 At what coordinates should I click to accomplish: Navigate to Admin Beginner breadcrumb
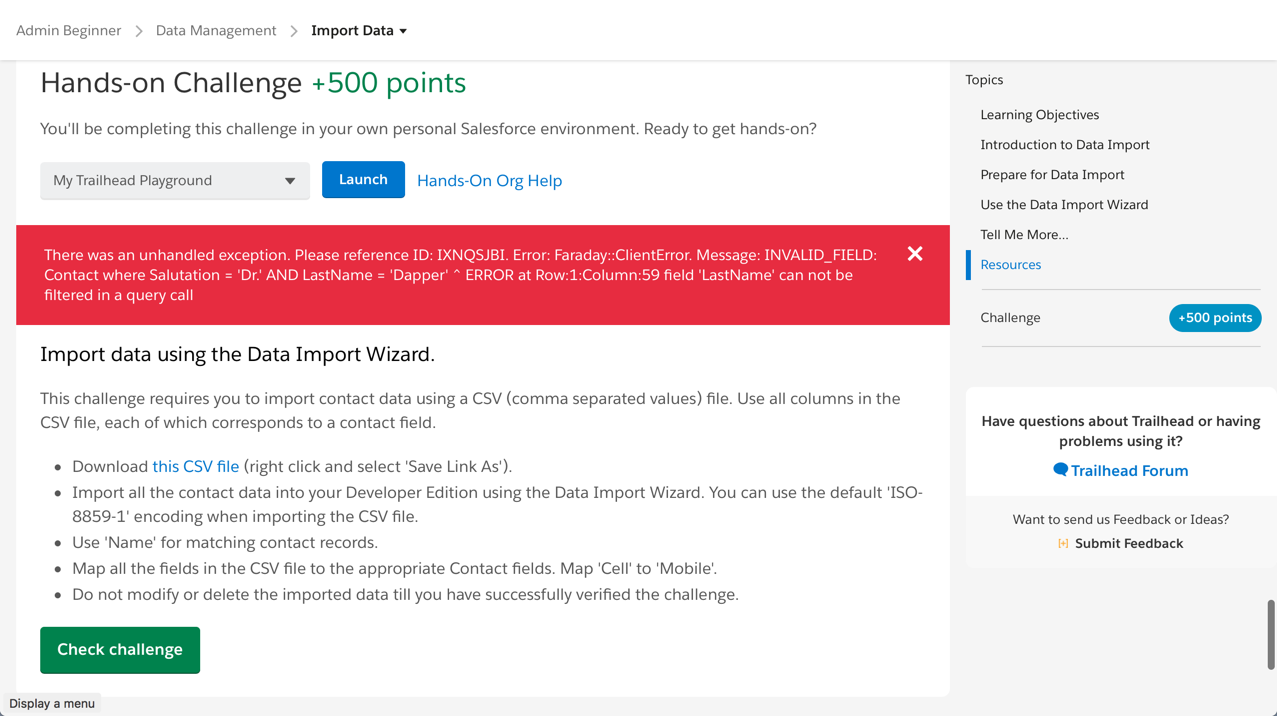click(68, 30)
